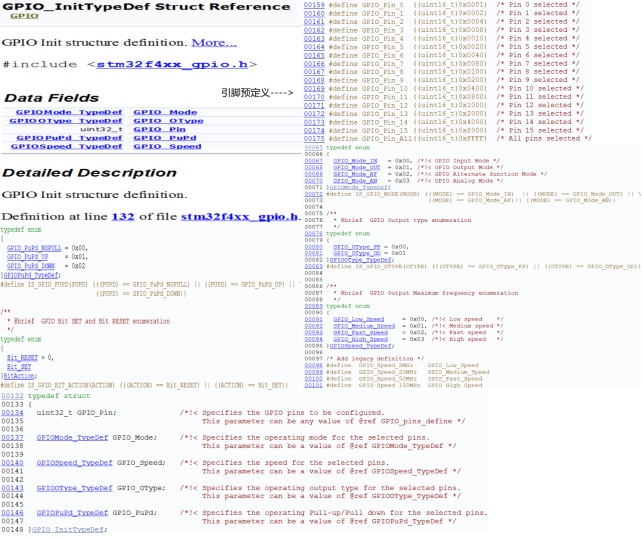Open the GPIO module link under the title
The height and width of the screenshot is (538, 643).
pos(24,16)
